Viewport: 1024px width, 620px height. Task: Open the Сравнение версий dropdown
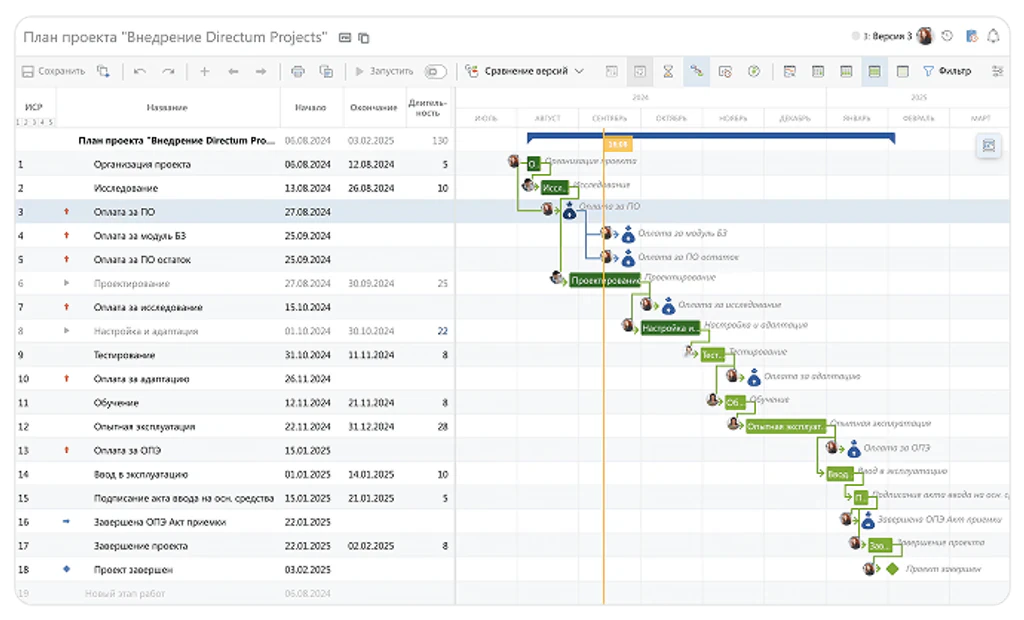pos(525,71)
